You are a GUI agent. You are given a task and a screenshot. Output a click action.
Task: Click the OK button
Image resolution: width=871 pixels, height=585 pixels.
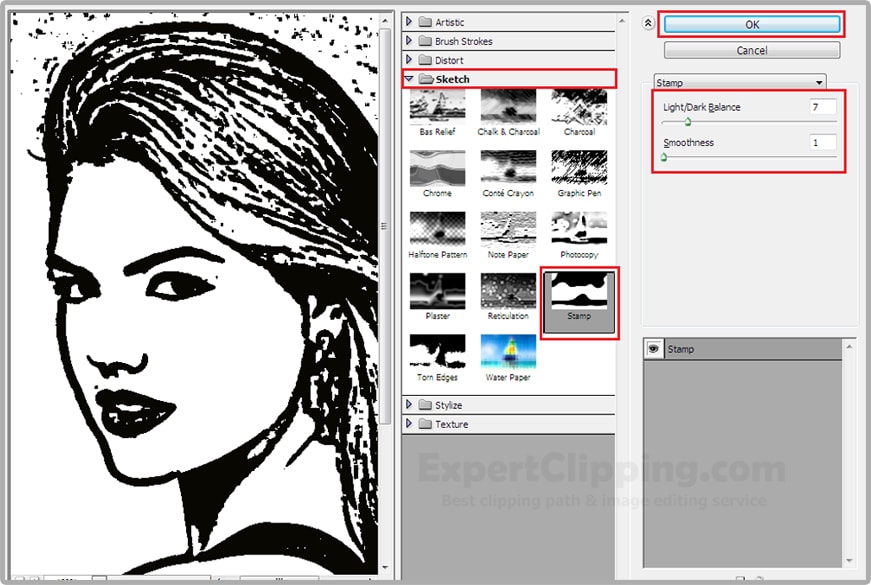coord(752,24)
